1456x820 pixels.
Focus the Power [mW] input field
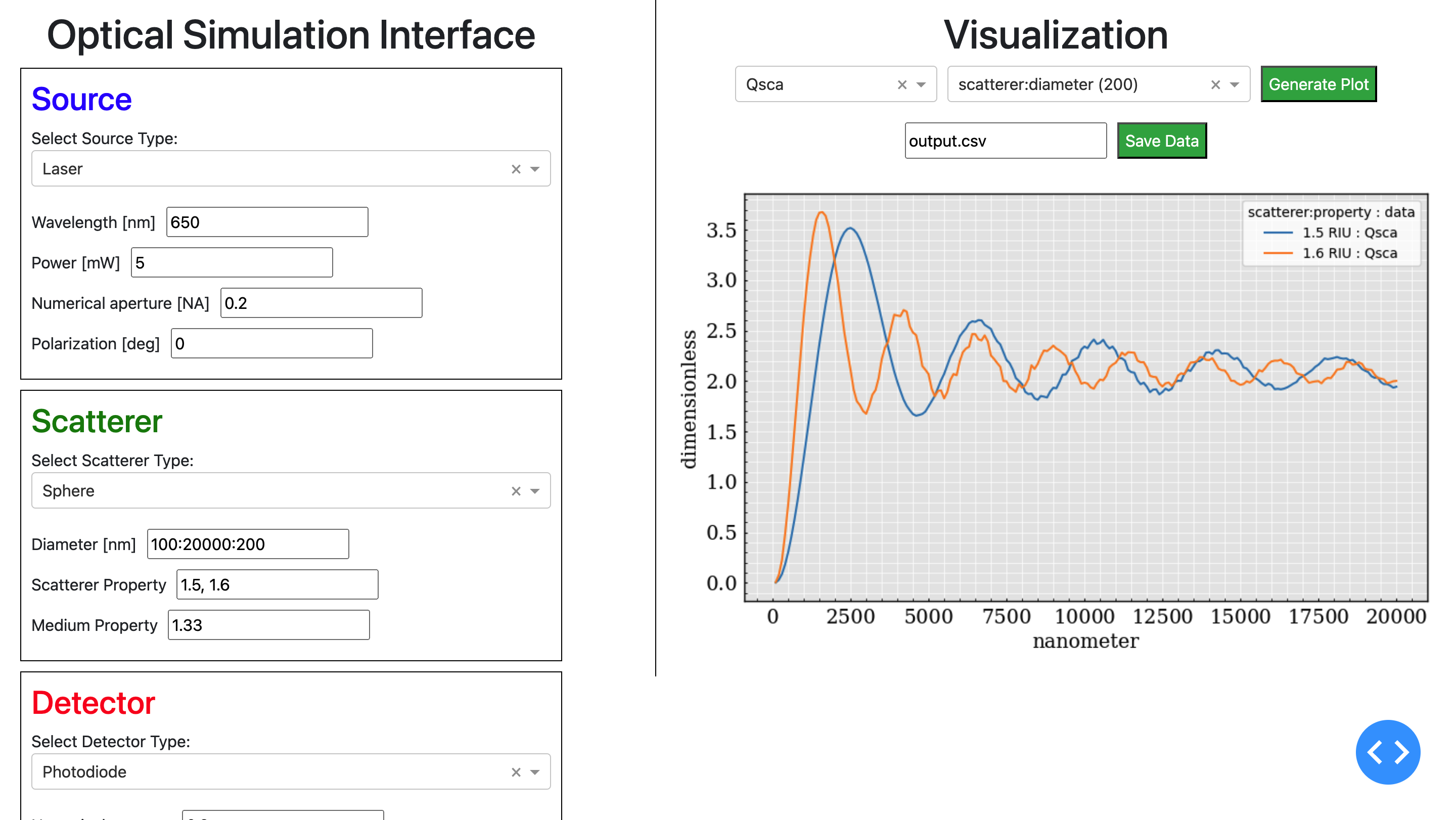(x=232, y=263)
